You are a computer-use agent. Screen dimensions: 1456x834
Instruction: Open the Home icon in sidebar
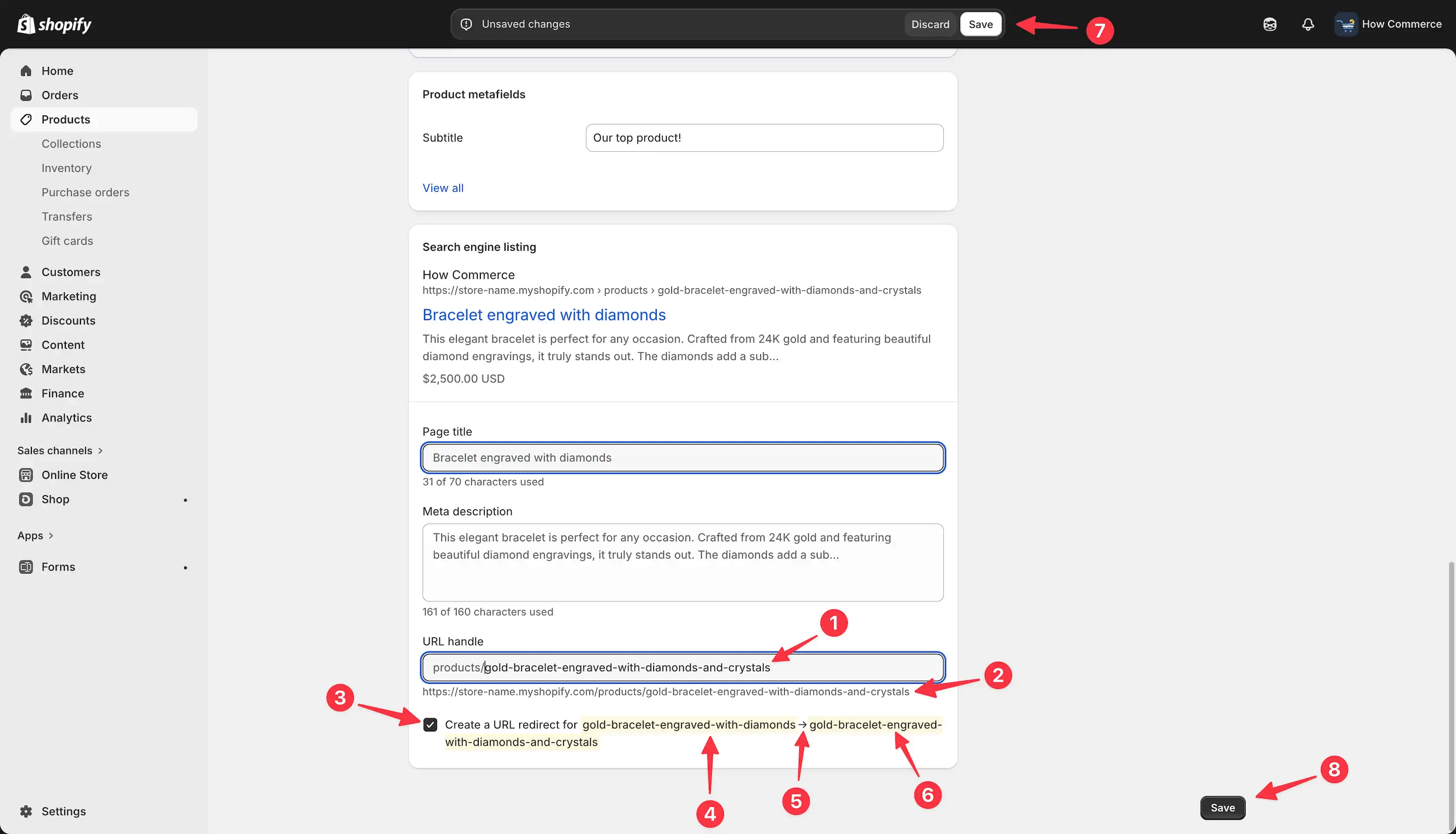(26, 71)
